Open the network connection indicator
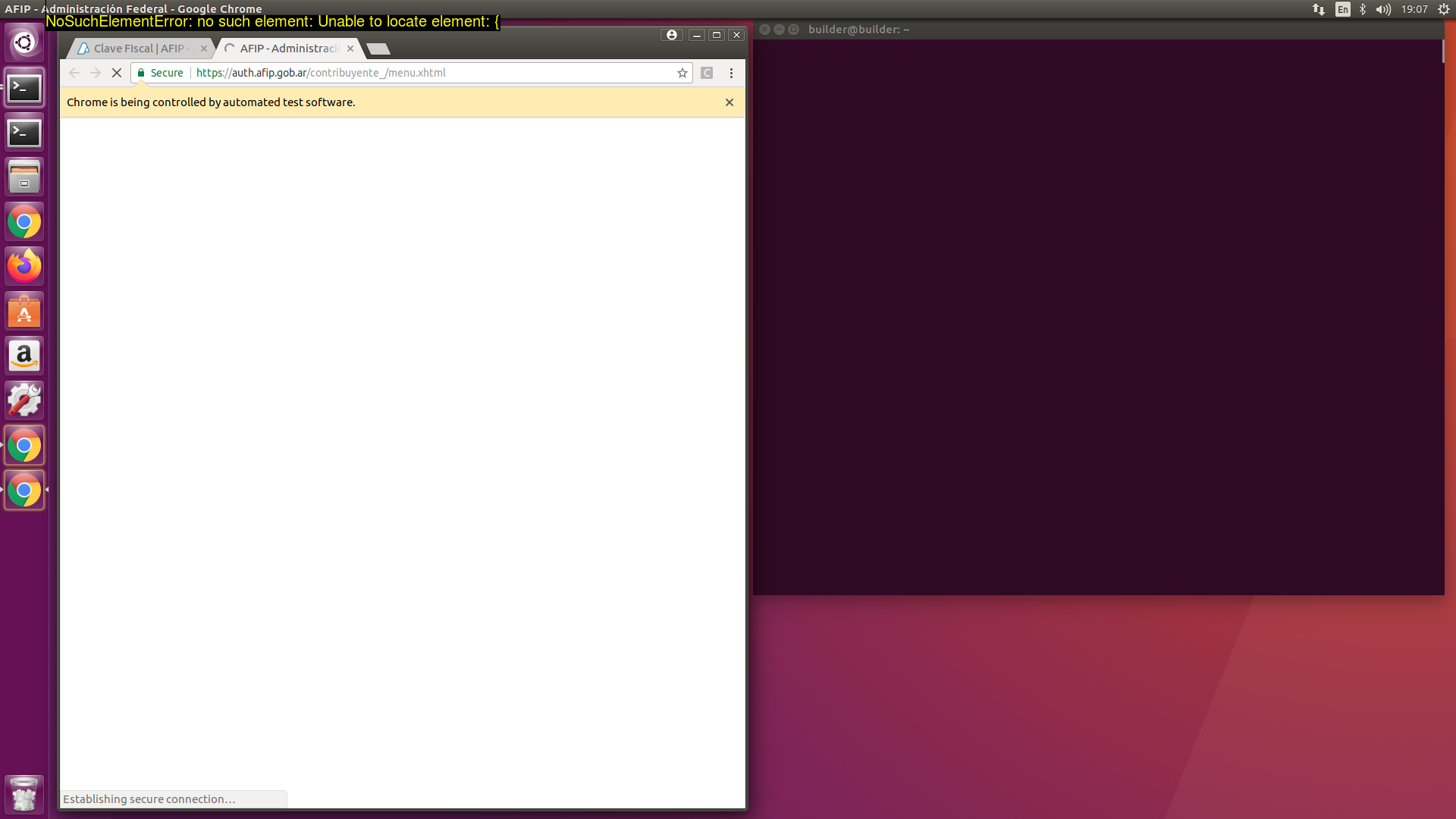Image resolution: width=1456 pixels, height=819 pixels. coord(1319,9)
